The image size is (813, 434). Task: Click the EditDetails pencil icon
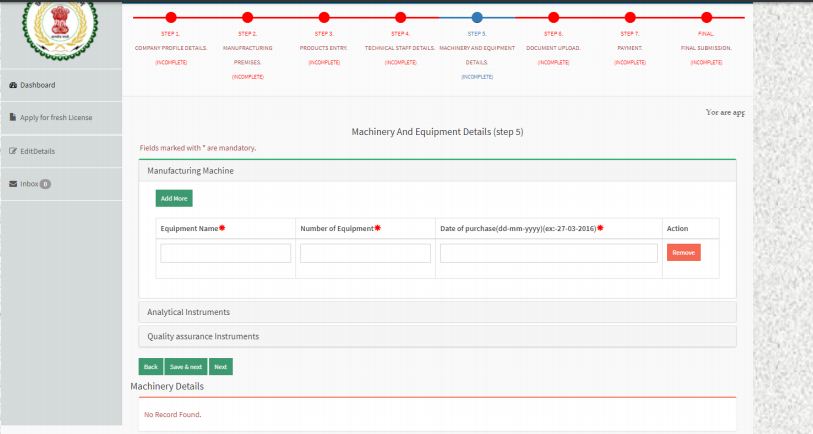tap(13, 151)
